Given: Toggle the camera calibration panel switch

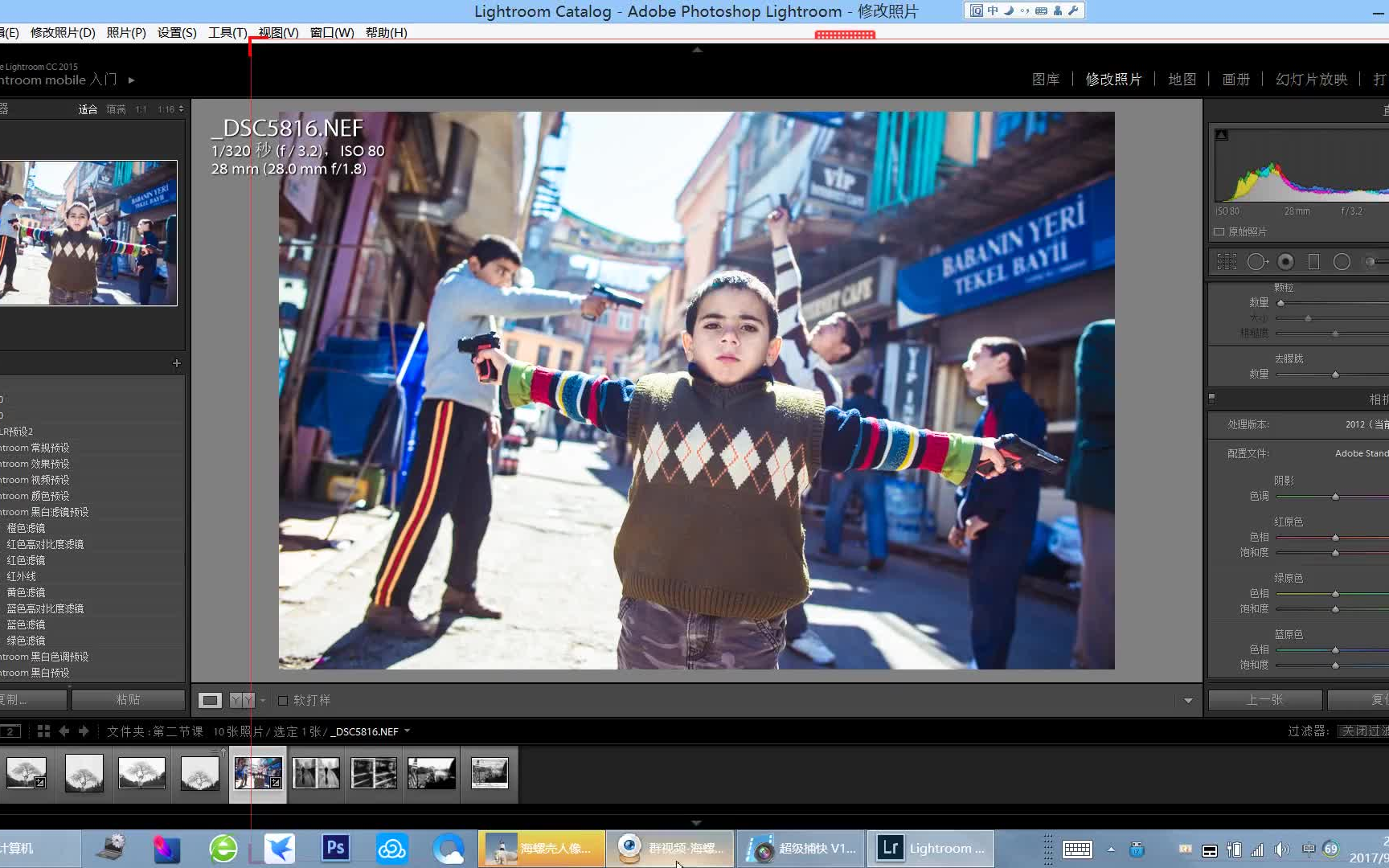Looking at the screenshot, I should point(1212,398).
